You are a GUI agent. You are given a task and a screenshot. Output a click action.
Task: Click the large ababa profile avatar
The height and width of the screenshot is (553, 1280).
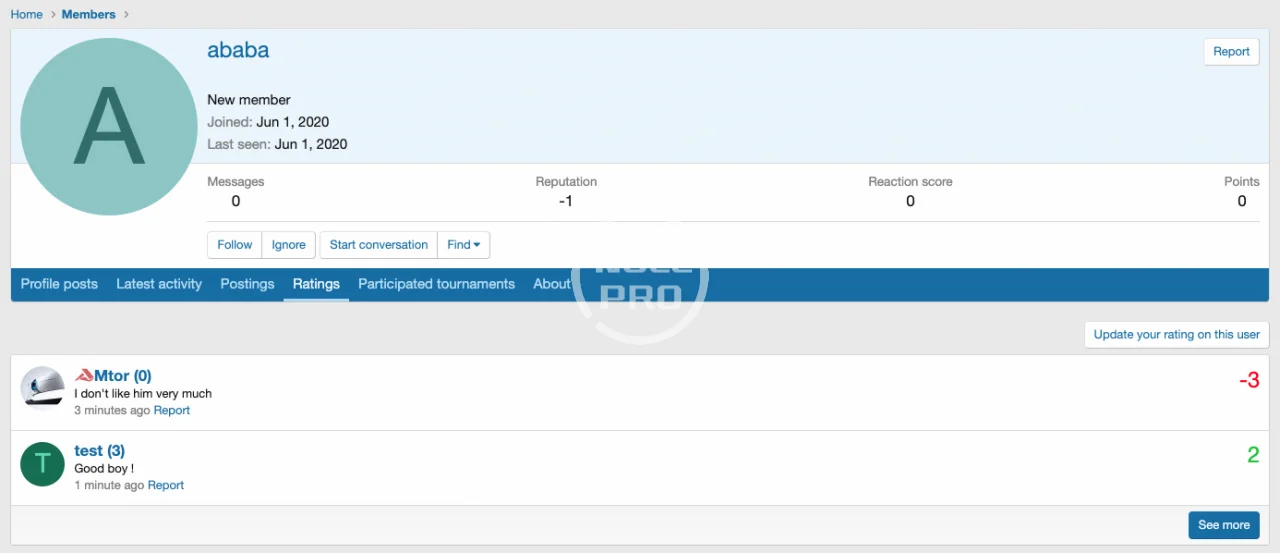(109, 127)
